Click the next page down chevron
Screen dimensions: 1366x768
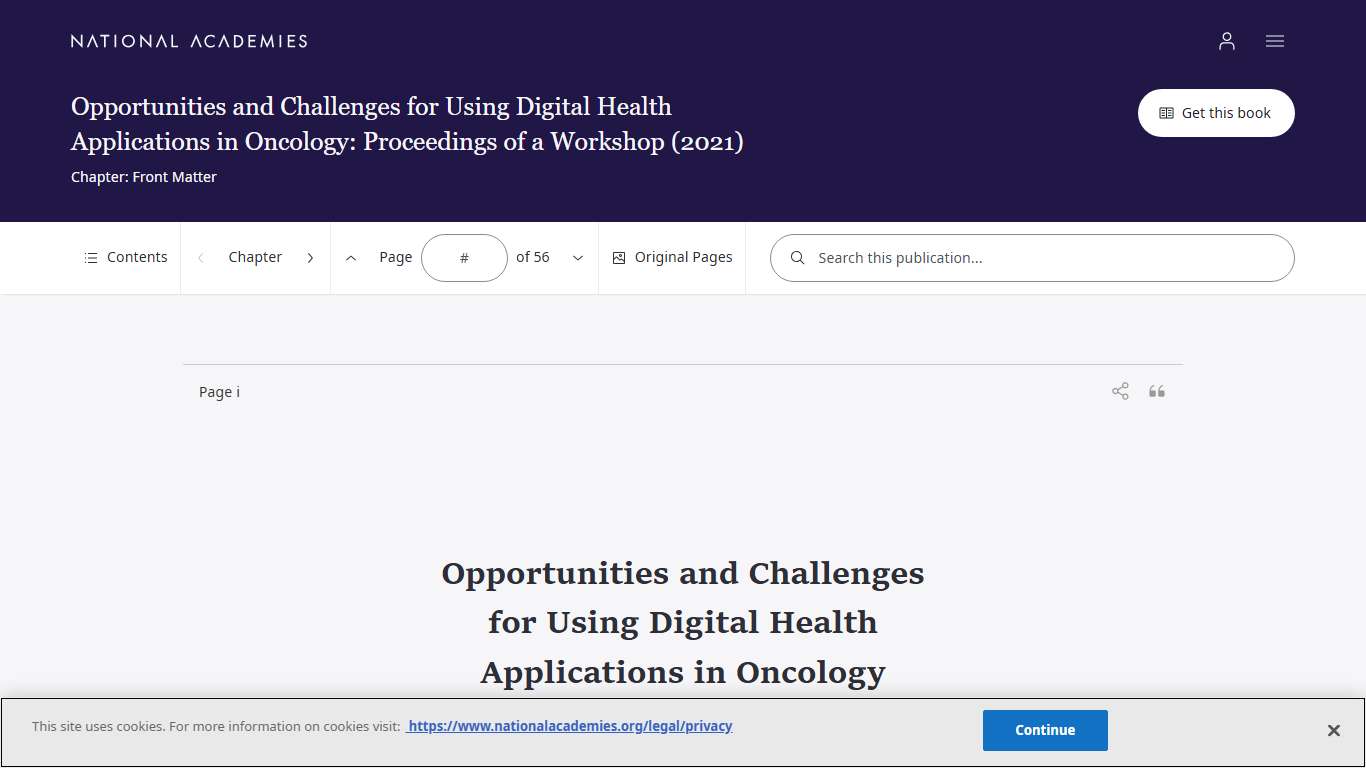click(578, 257)
